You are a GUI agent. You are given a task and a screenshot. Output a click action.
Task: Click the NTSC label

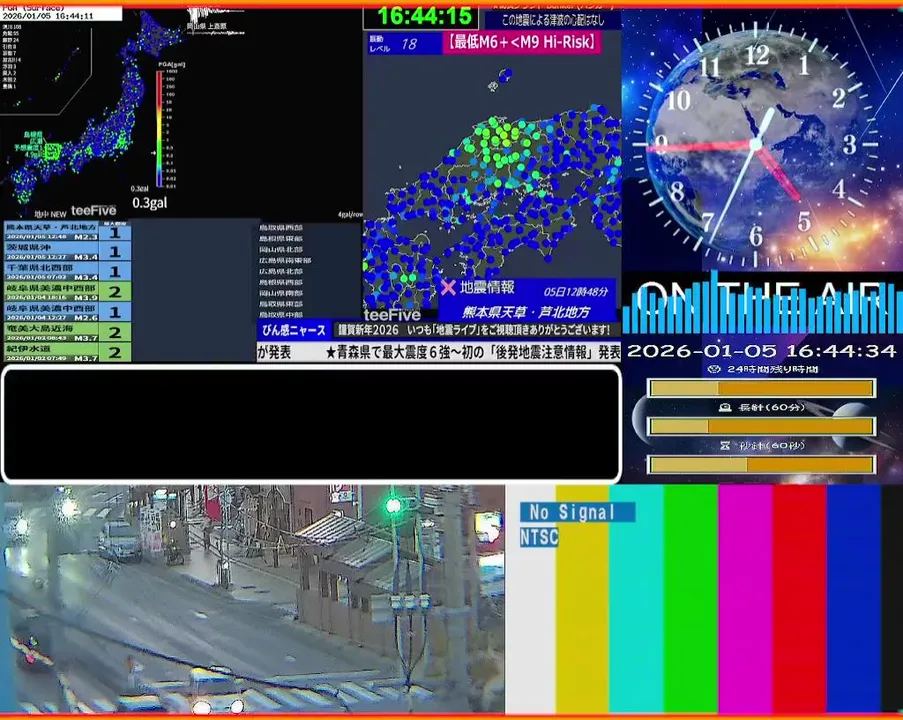coord(539,537)
